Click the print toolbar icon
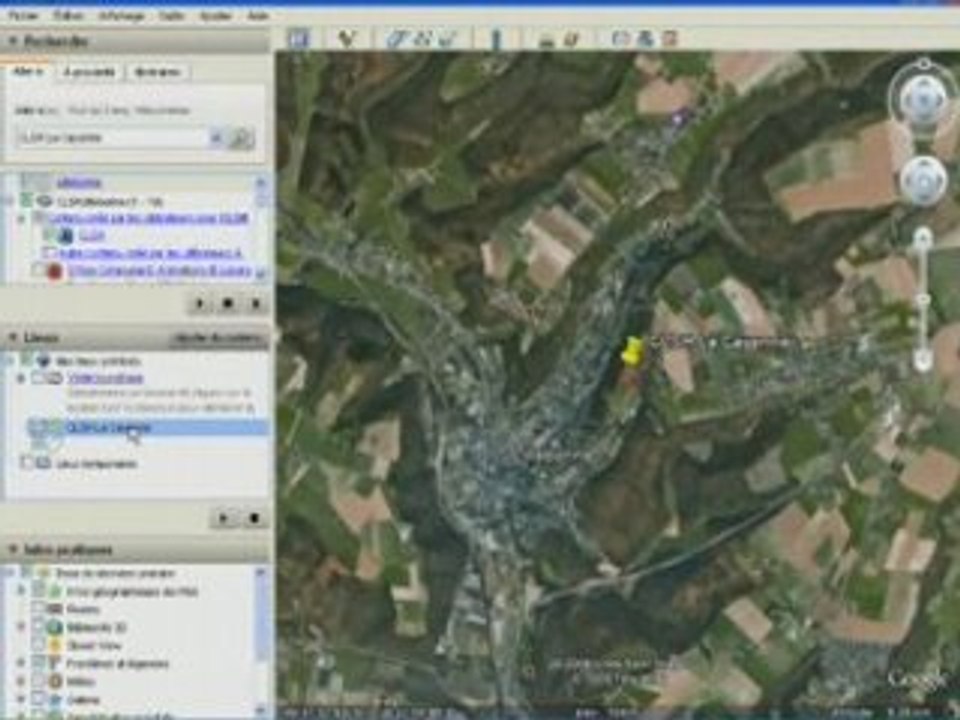The height and width of the screenshot is (720, 960). [645, 39]
